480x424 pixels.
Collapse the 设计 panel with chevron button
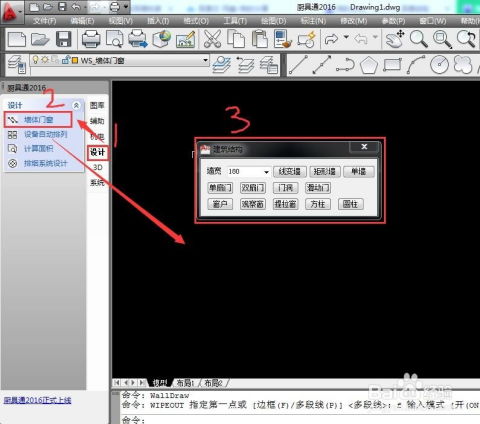coord(76,105)
